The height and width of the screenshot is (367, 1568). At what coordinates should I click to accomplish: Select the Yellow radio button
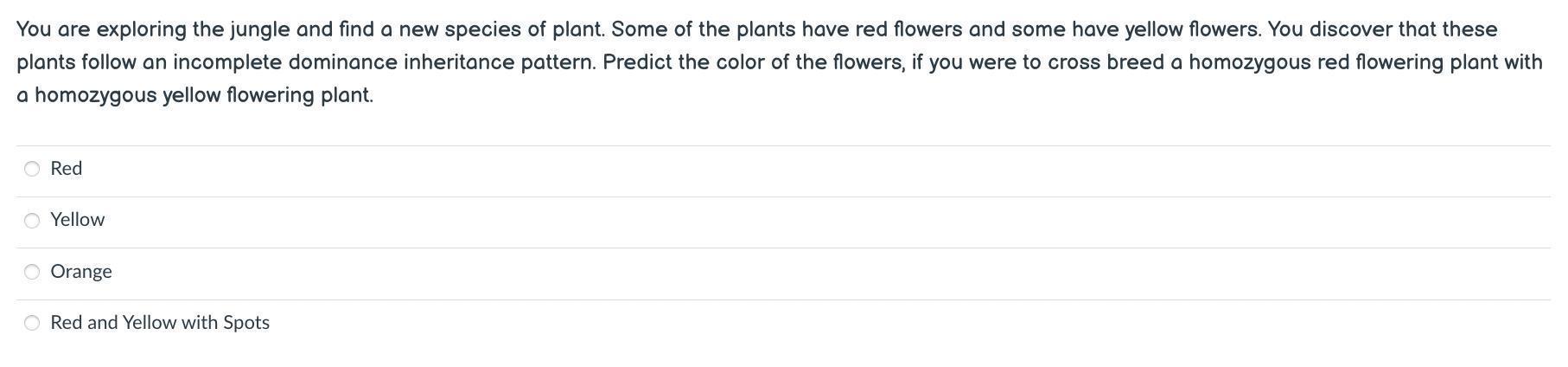32,221
